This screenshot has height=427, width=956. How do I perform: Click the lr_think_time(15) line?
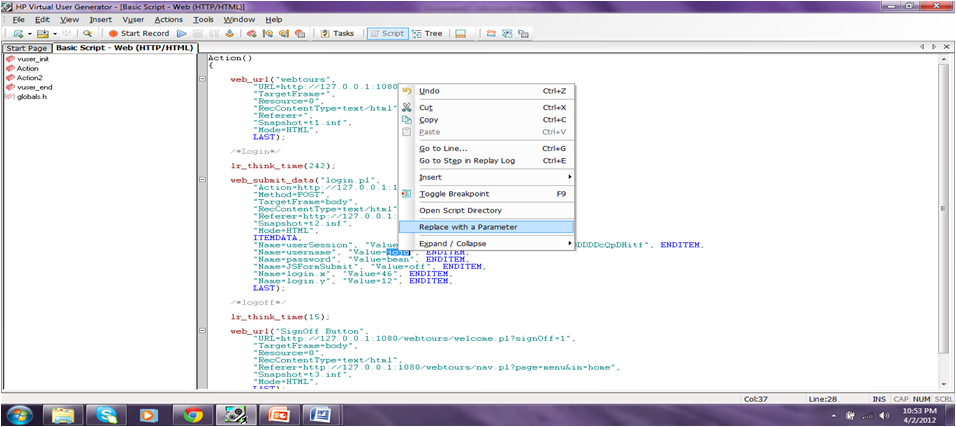pos(280,317)
